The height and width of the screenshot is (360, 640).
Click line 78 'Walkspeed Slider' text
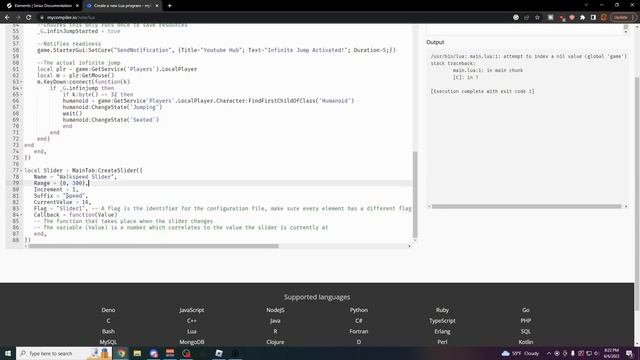(x=86, y=177)
